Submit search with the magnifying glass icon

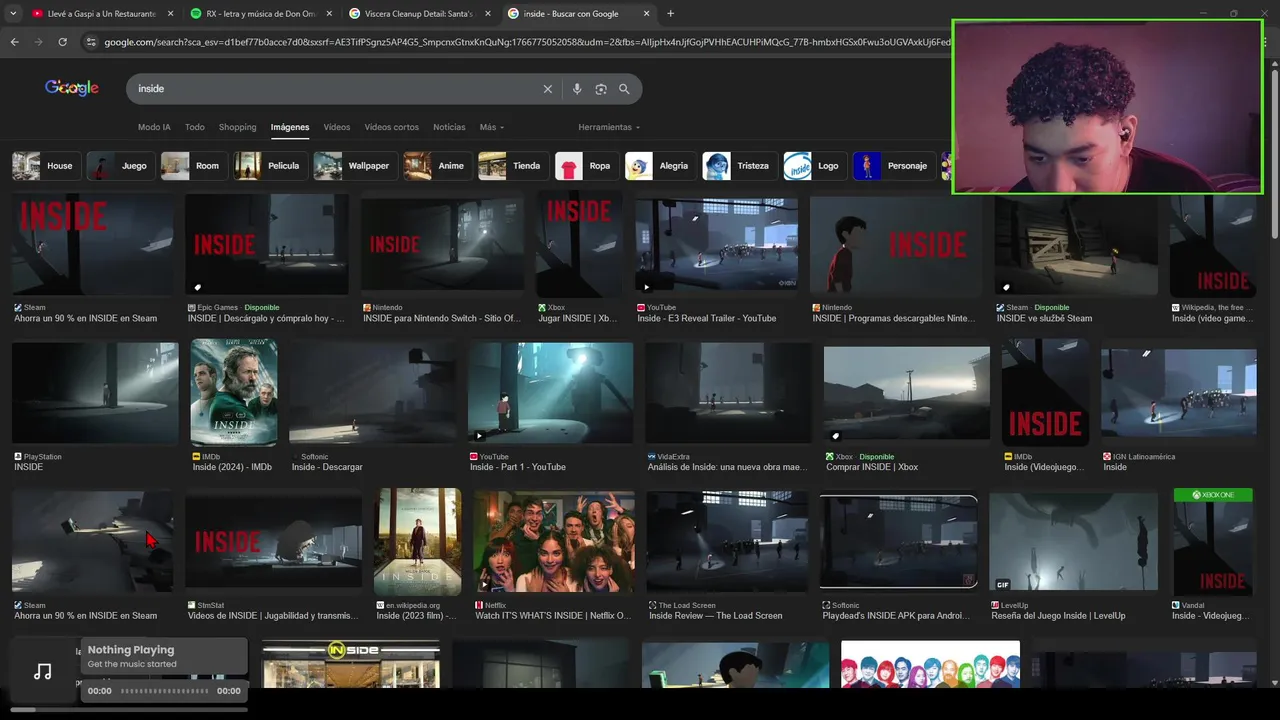(x=624, y=89)
